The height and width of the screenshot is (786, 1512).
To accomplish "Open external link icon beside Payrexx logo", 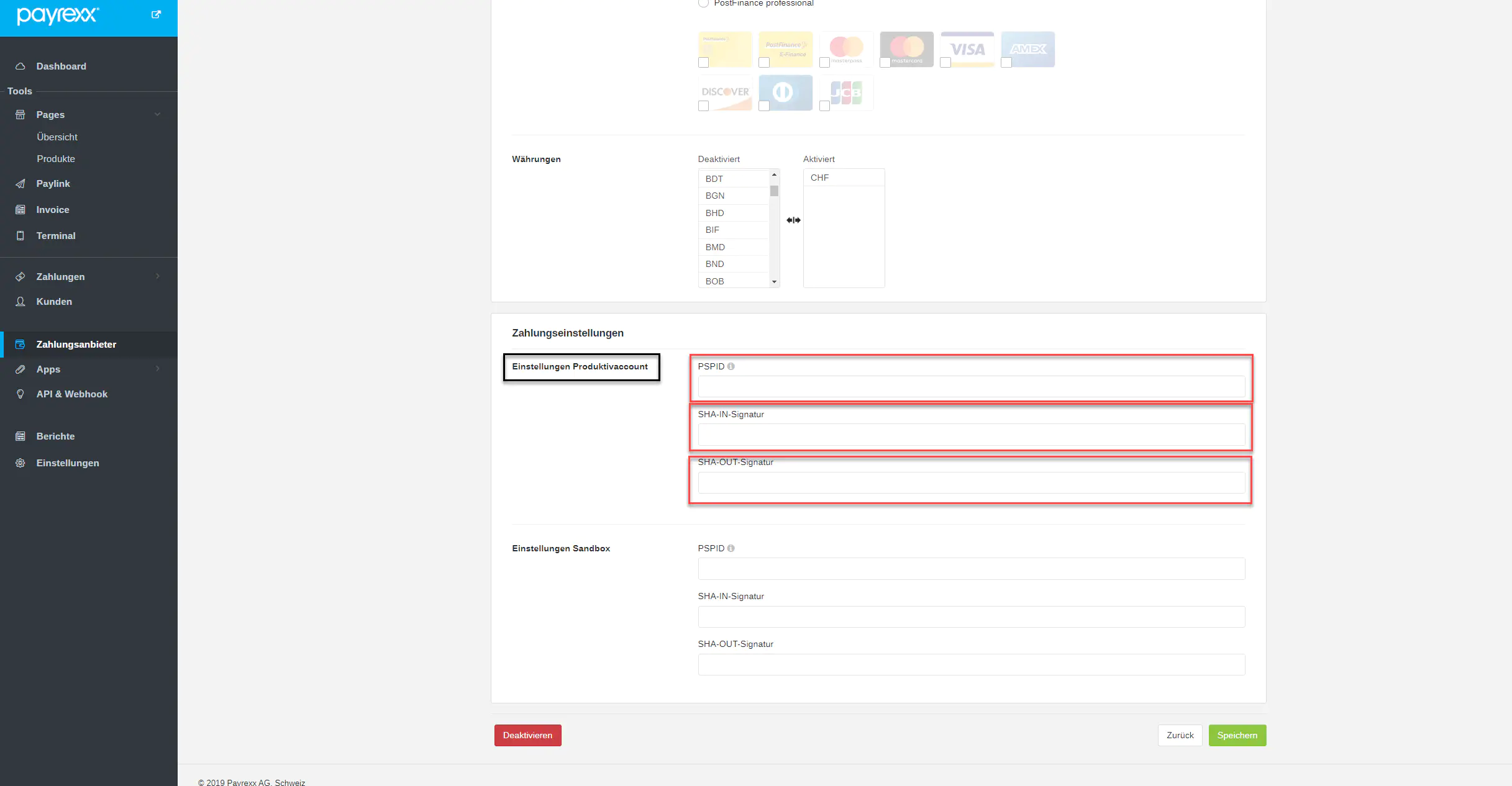I will [156, 14].
